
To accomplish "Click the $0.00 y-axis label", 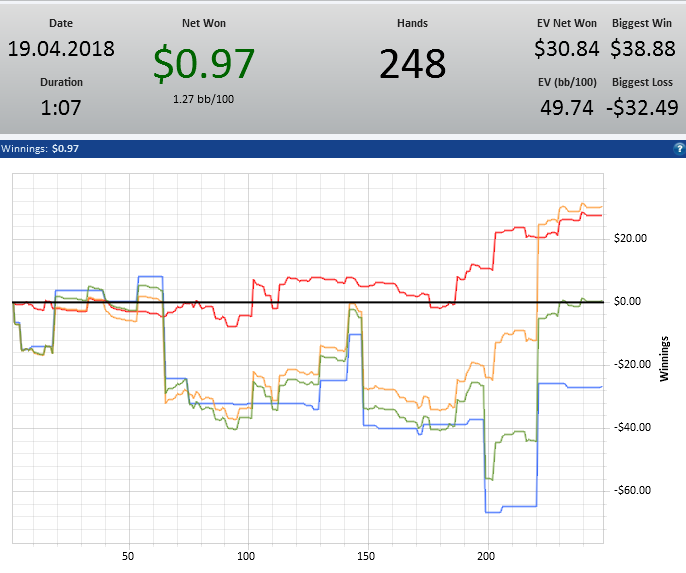I will (627, 301).
